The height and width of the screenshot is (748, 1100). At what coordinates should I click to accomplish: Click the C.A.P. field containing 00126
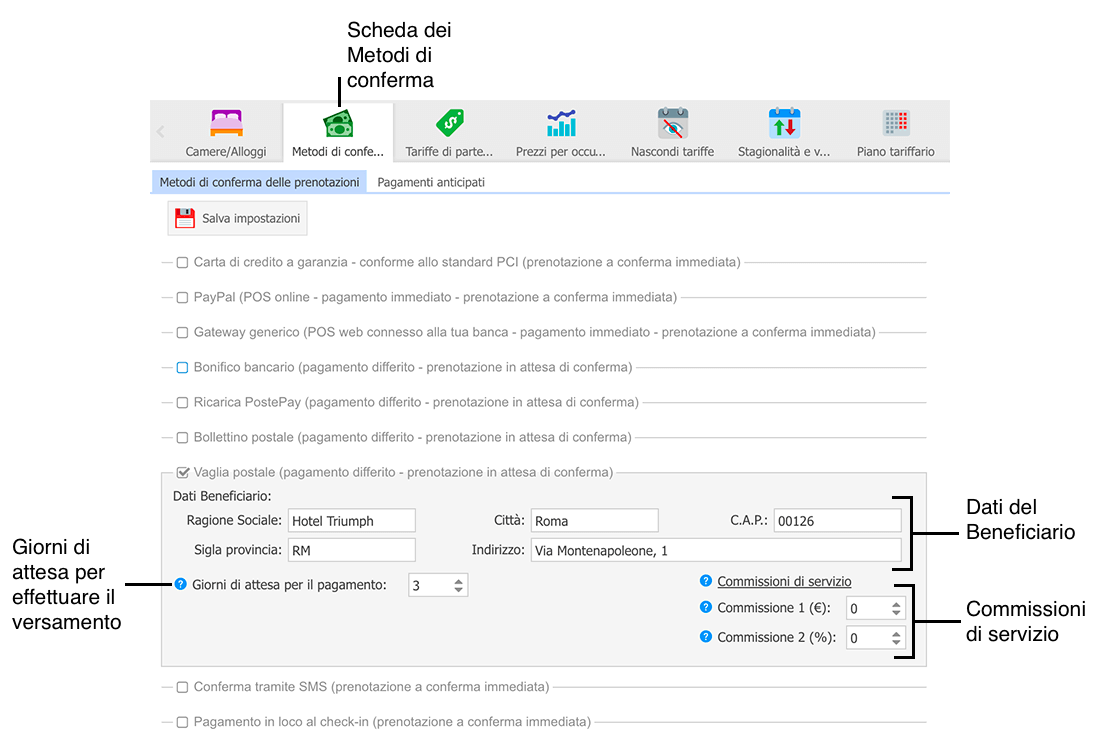click(x=838, y=521)
